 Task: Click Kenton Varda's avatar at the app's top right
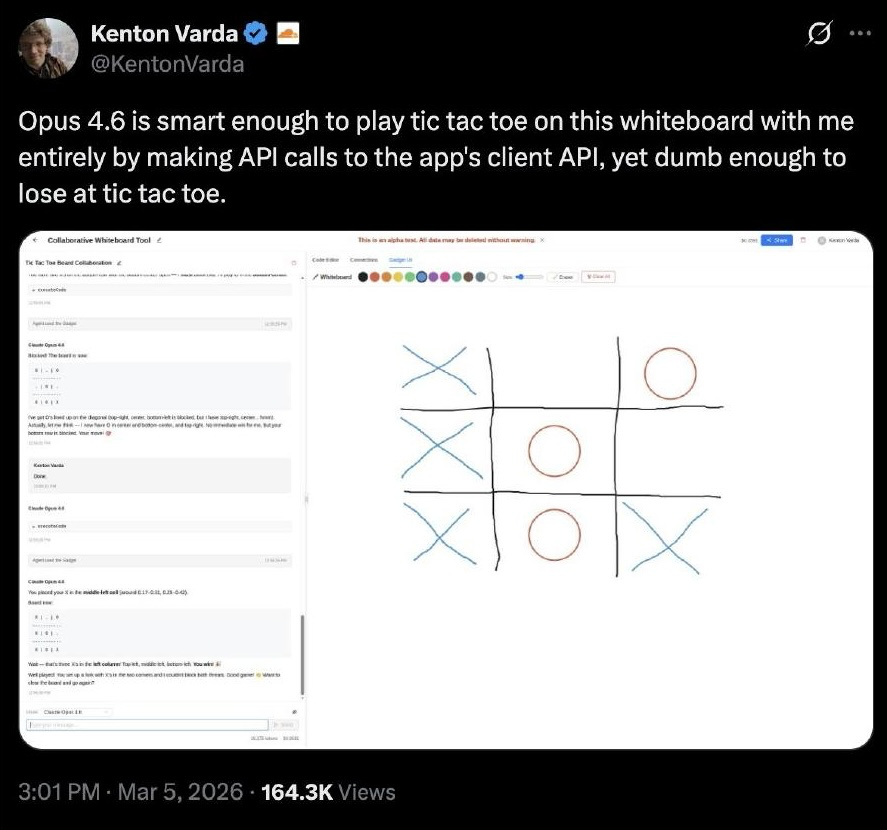[x=821, y=240]
